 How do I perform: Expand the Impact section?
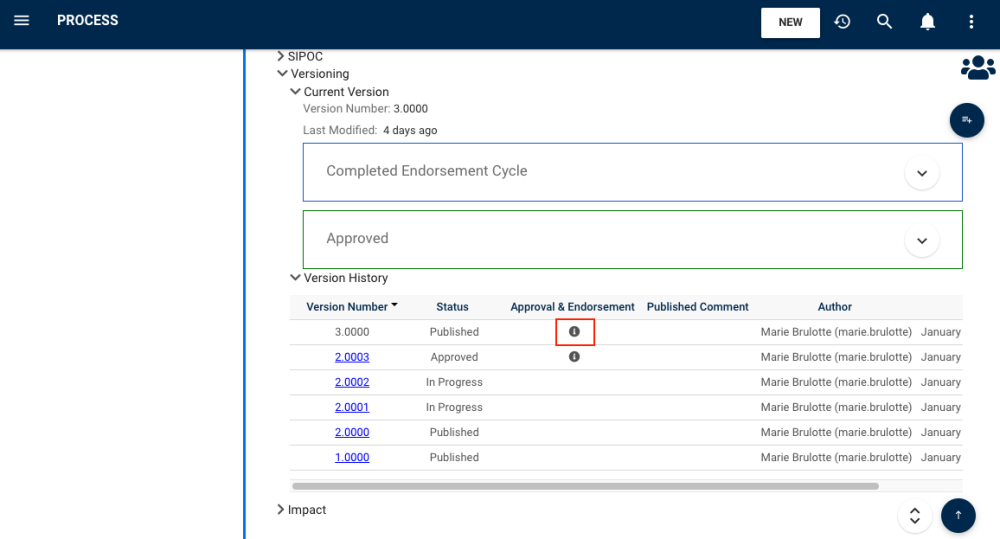pos(281,510)
